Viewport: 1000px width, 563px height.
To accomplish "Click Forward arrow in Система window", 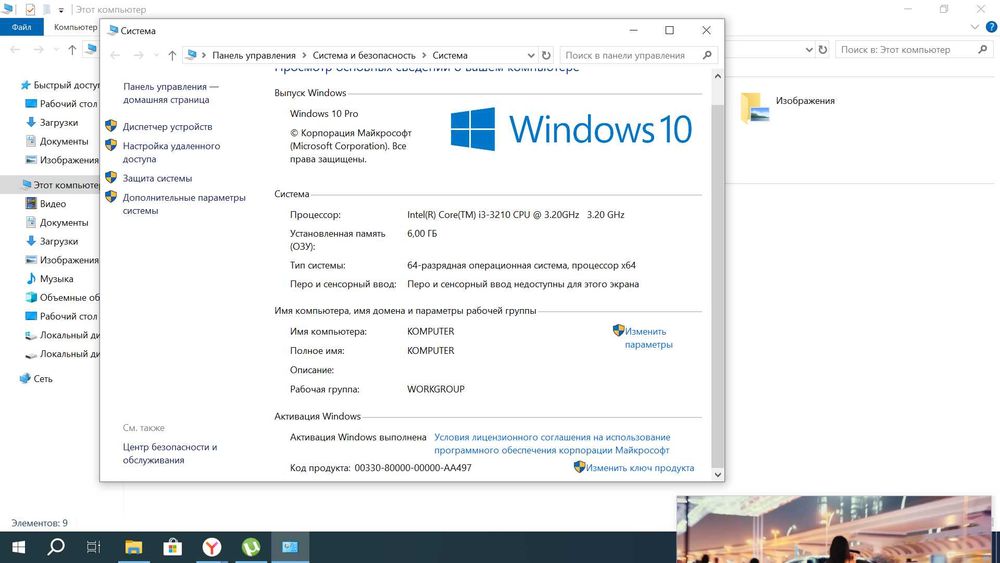I will [x=138, y=55].
